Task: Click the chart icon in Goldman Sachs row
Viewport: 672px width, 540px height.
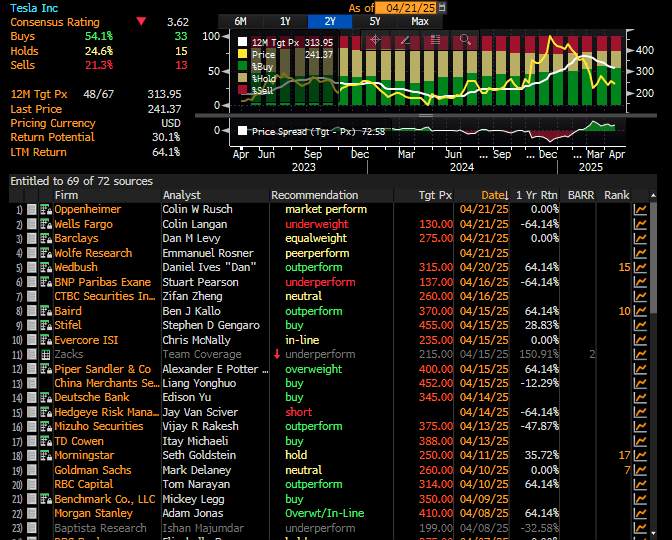Action: coord(640,470)
